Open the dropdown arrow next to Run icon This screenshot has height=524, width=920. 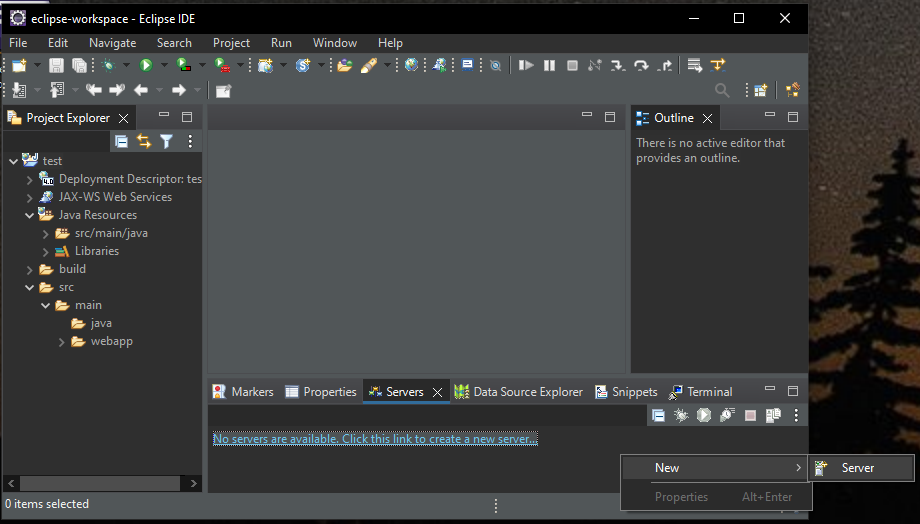click(164, 65)
